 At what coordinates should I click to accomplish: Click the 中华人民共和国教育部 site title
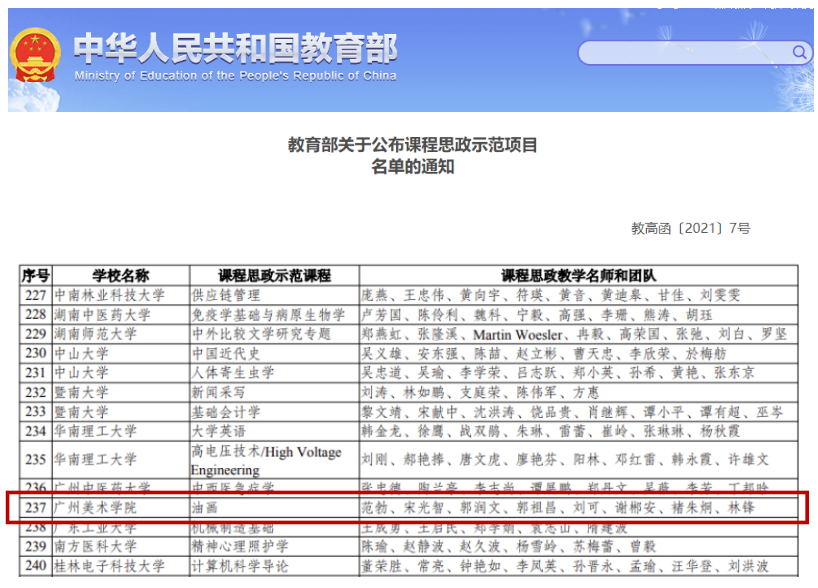[x=235, y=47]
